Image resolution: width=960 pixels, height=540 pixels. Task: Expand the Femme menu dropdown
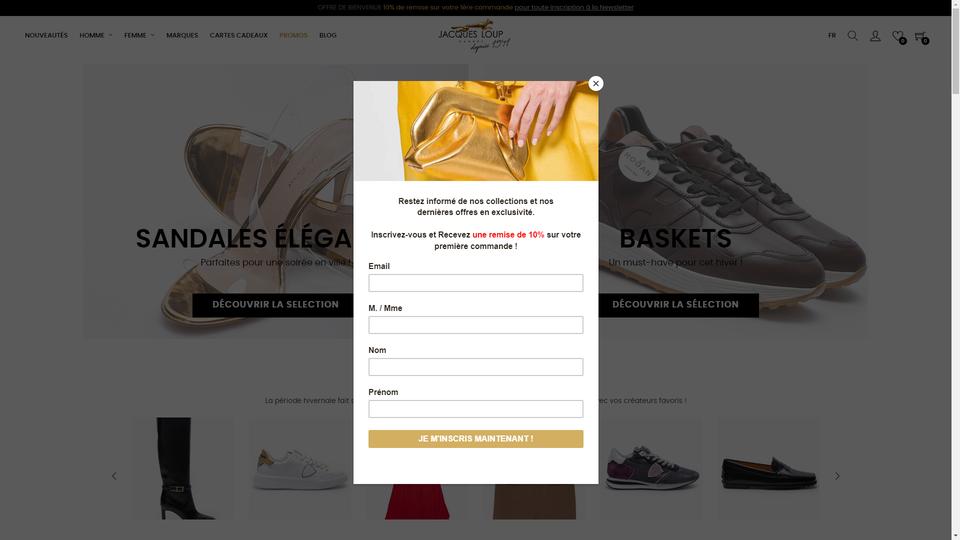point(139,36)
